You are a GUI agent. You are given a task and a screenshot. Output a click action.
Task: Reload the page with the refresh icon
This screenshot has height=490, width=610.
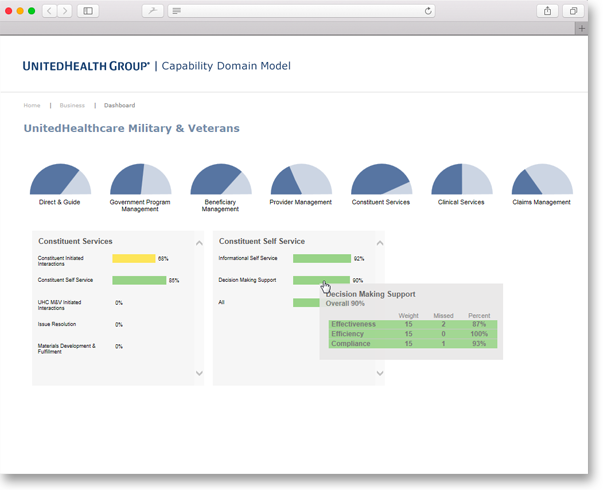(428, 11)
